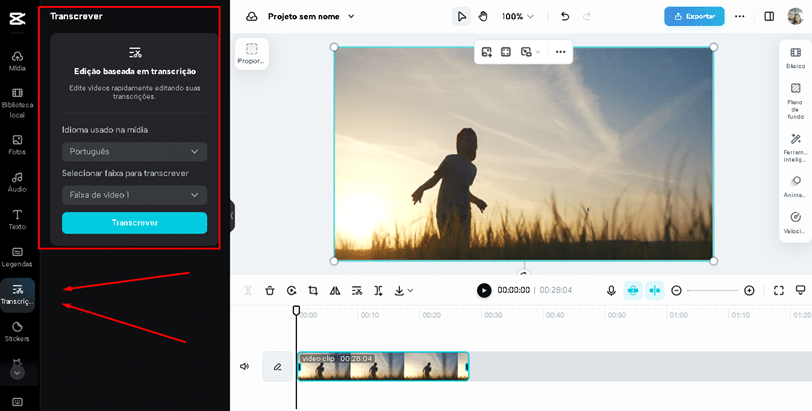Click the crop tool in the timeline toolbar
Viewport: 812px width, 411px height.
tap(313, 290)
